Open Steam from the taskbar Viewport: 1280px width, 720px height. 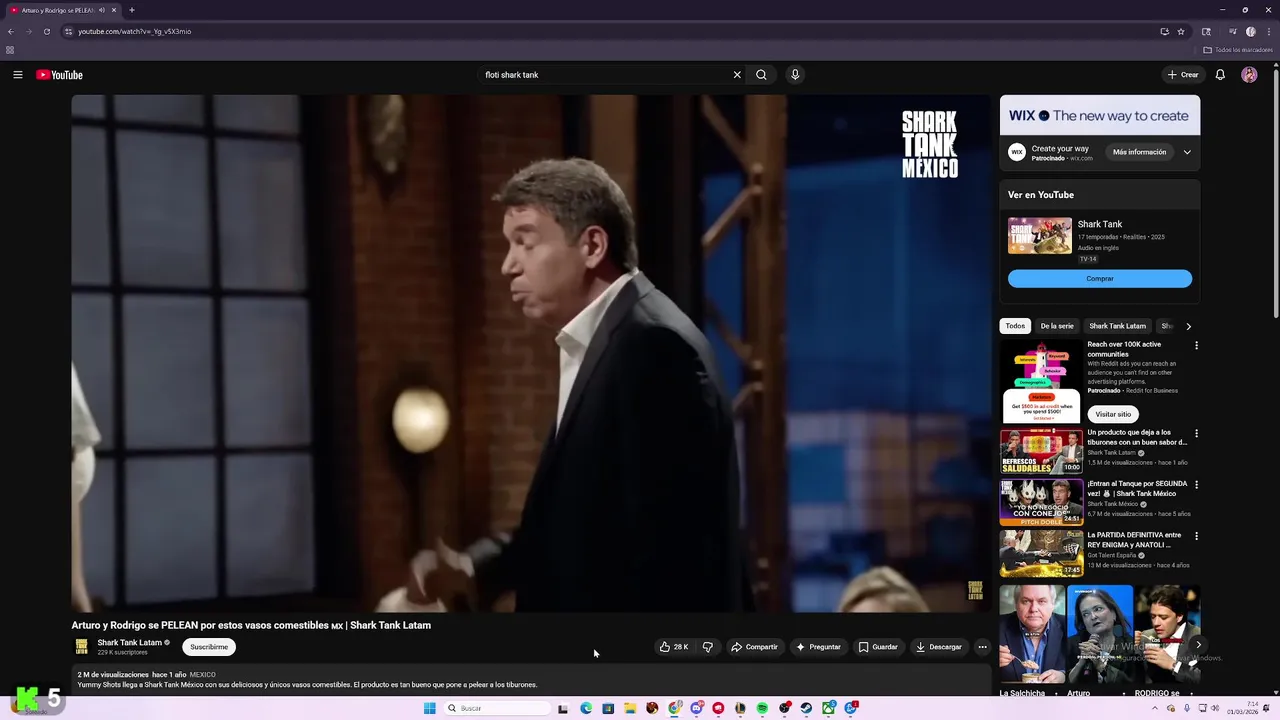806,708
